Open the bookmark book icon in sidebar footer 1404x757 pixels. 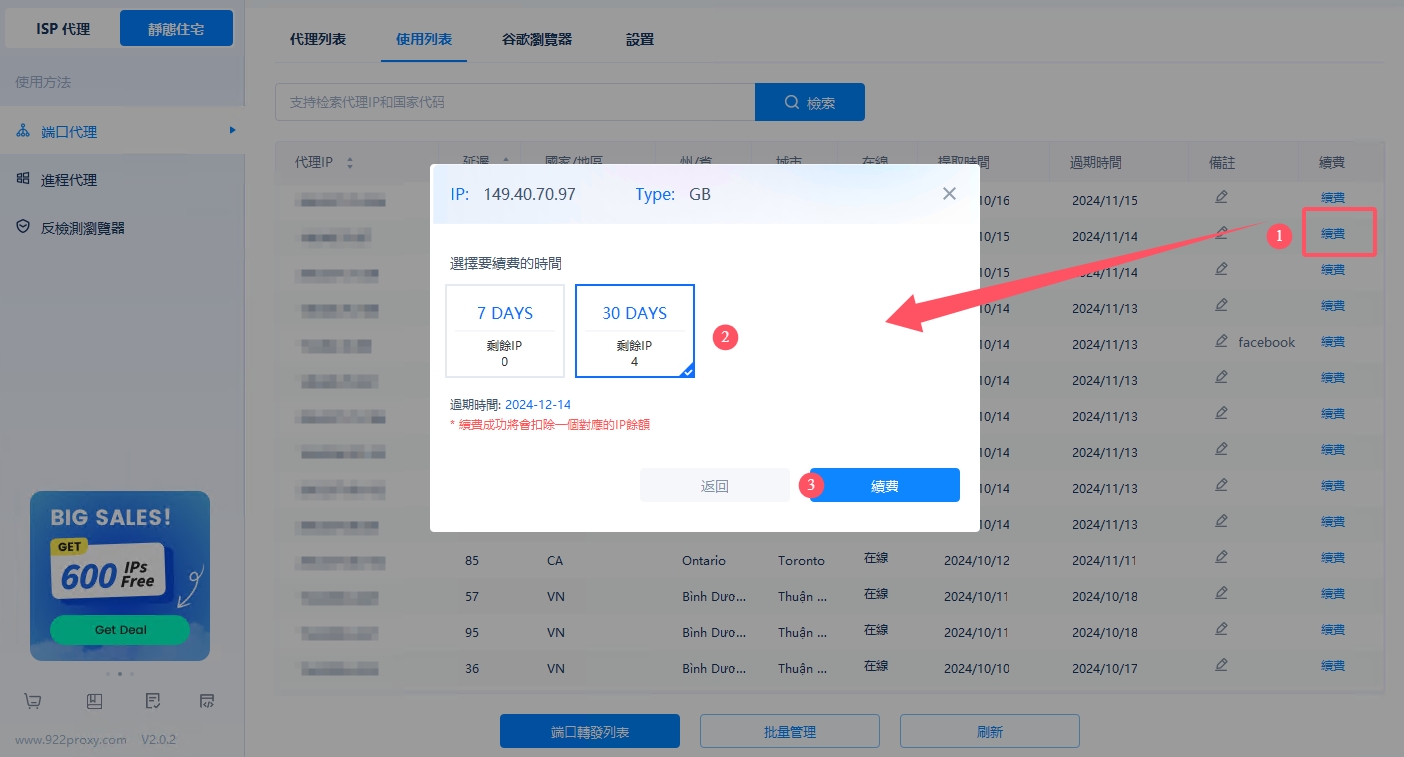point(94,701)
